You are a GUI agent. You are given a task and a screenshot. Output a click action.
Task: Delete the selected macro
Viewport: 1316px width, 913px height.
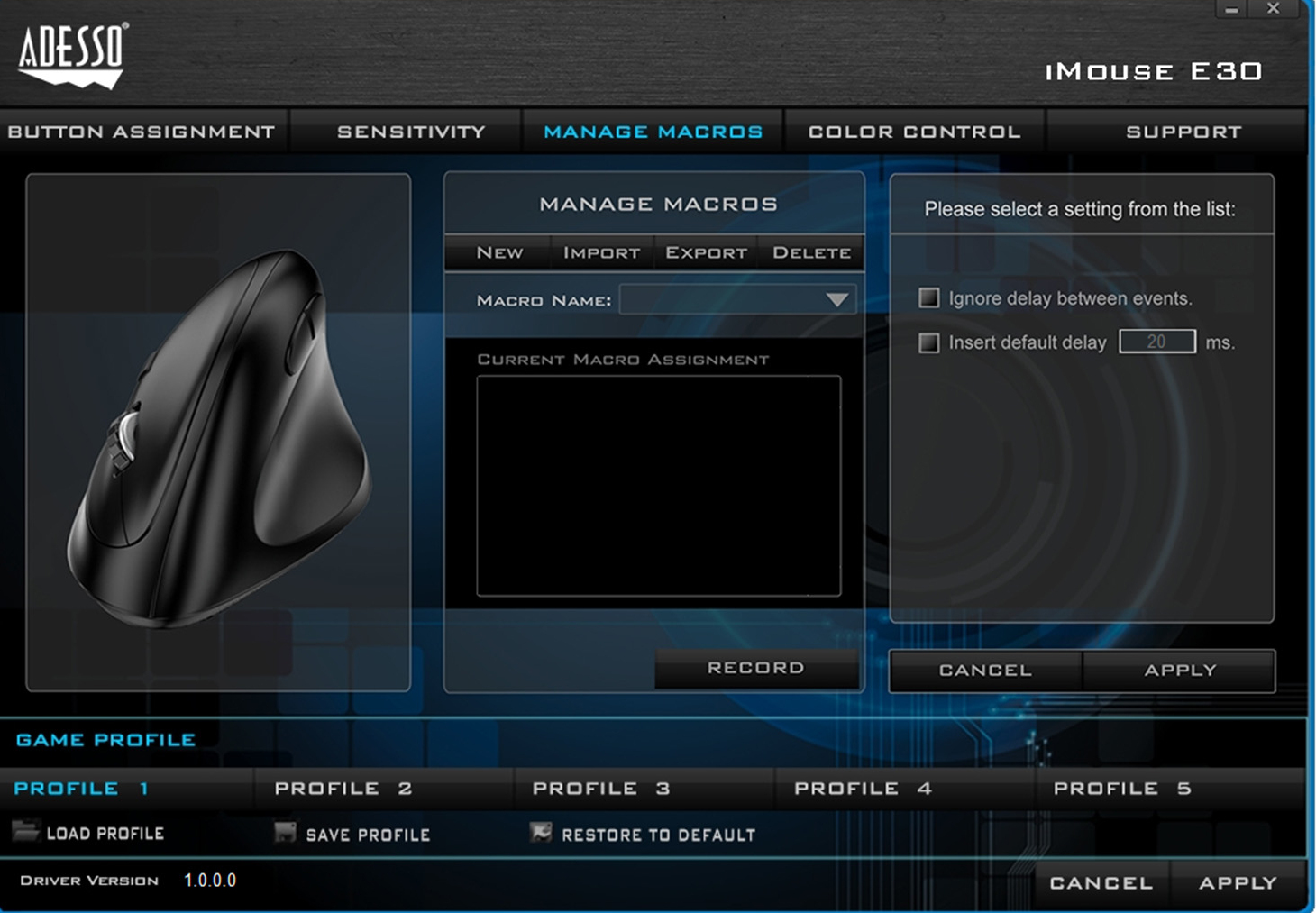click(811, 253)
